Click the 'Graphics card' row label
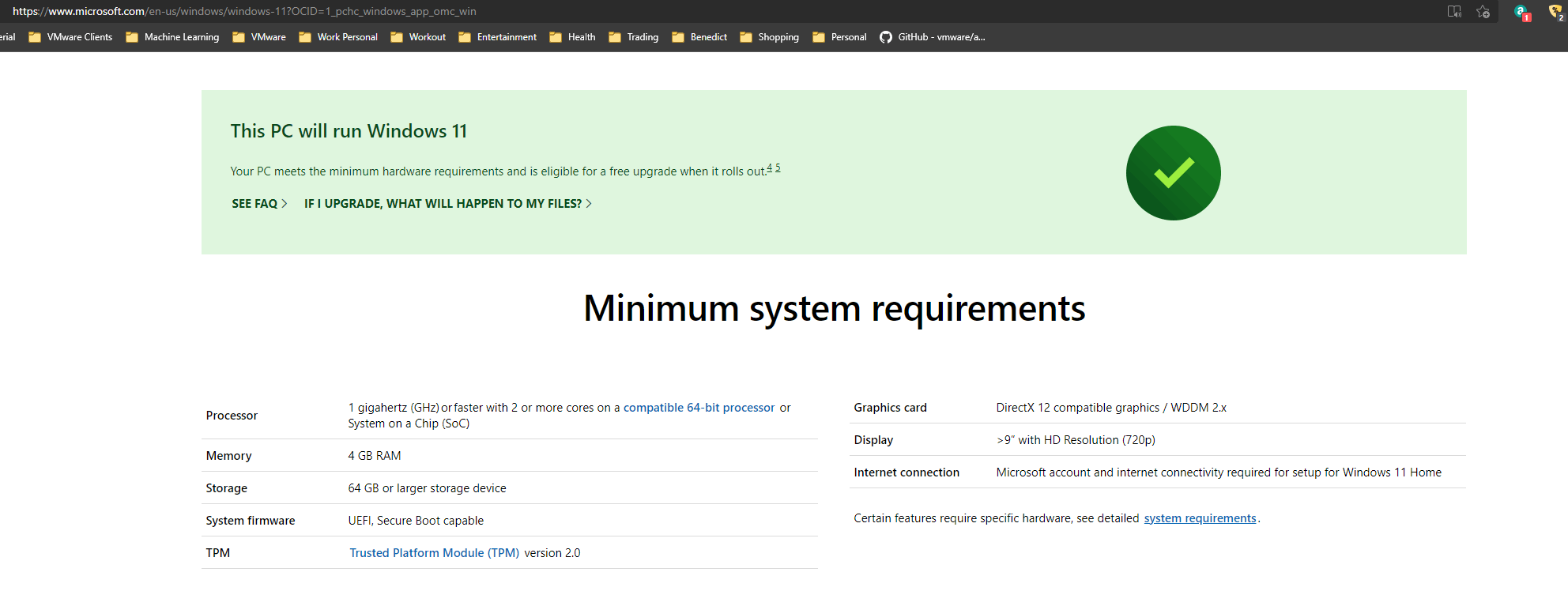Screen dimensions: 1568x591 (890, 408)
